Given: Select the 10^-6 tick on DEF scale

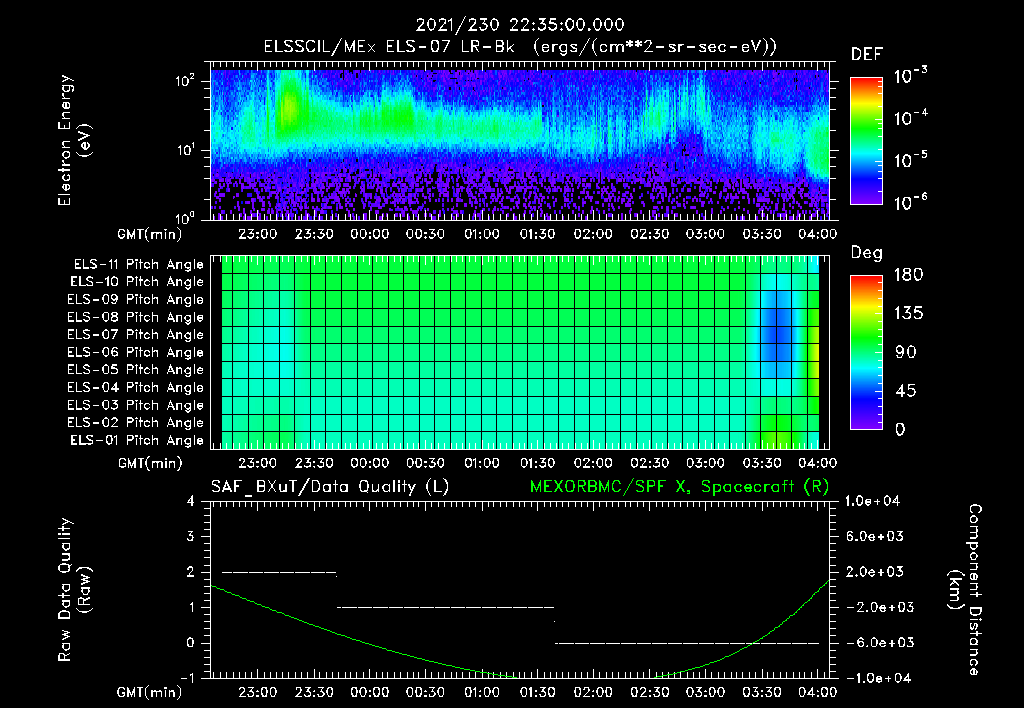Looking at the screenshot, I should pos(910,202).
